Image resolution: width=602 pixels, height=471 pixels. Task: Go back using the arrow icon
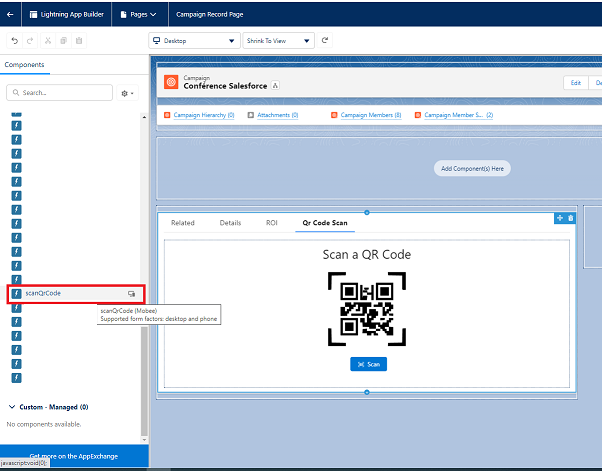point(10,14)
